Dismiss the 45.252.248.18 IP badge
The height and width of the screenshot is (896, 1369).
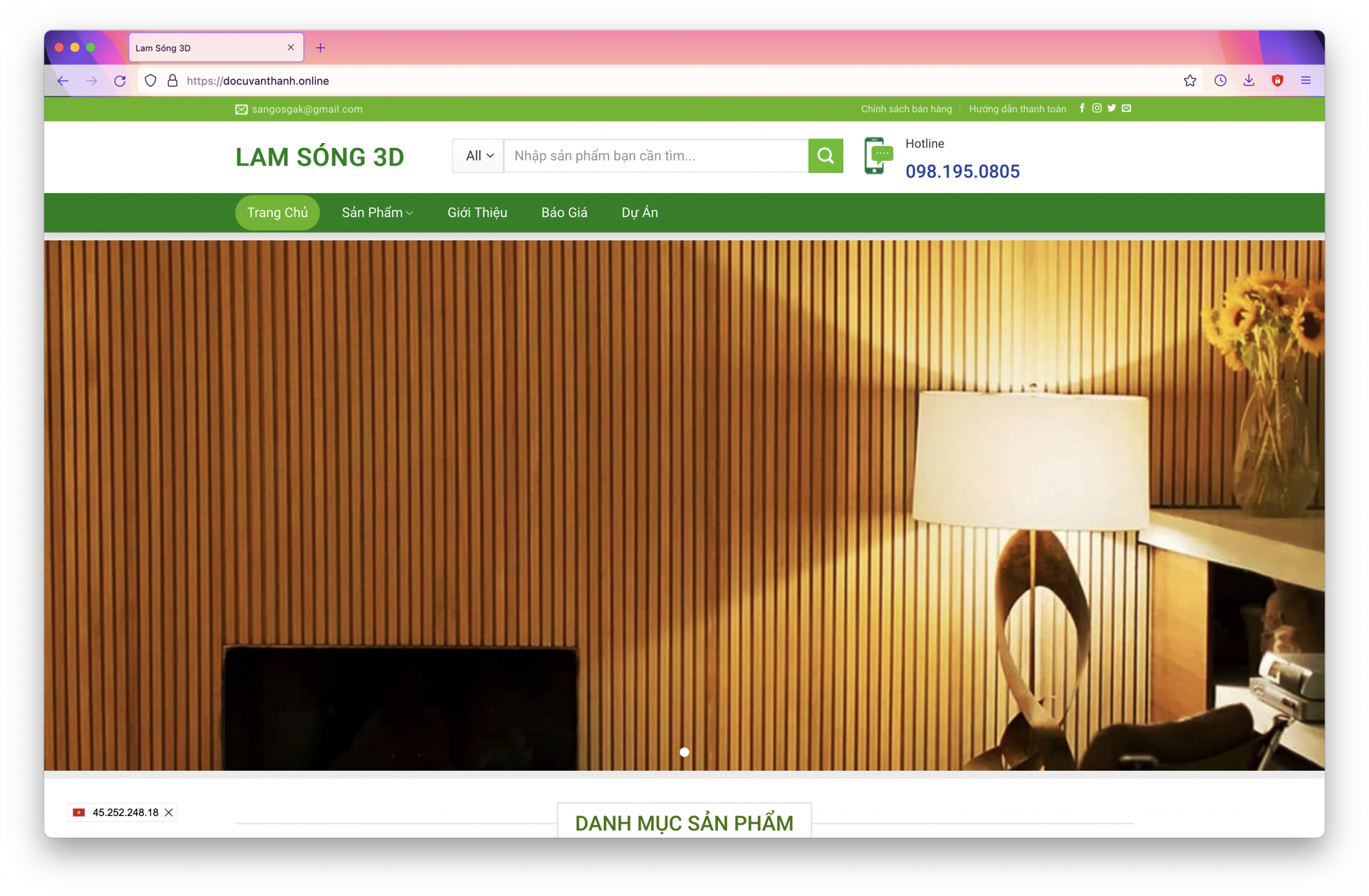click(169, 812)
